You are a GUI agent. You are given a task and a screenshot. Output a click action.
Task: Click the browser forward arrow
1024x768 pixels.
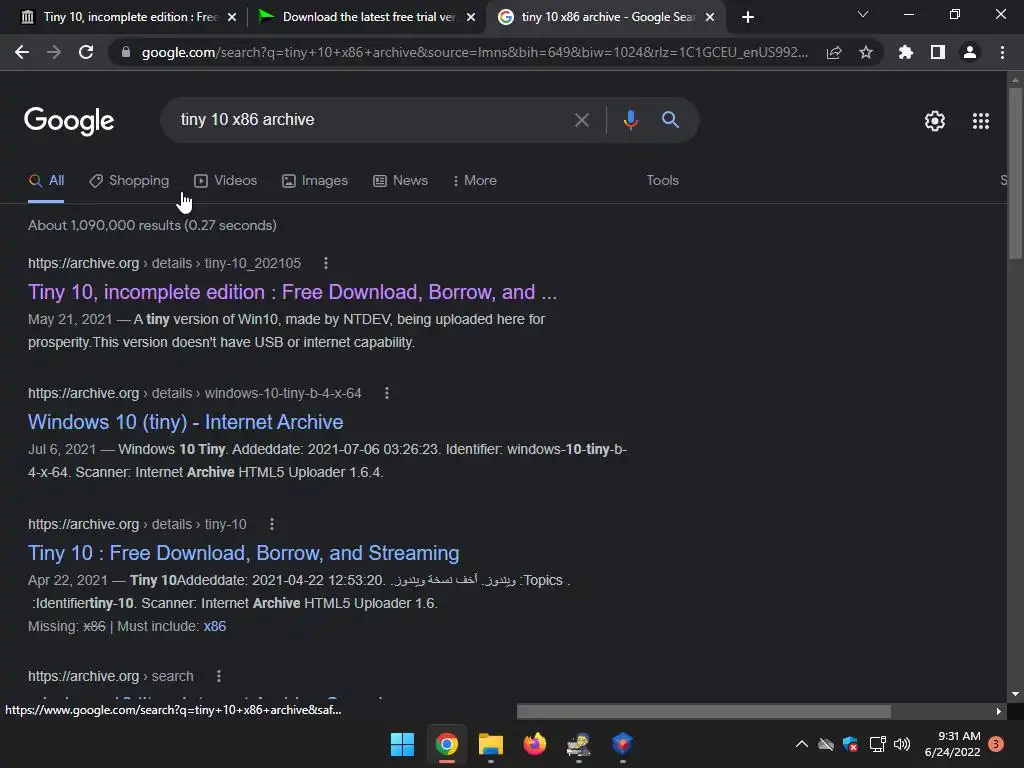[54, 52]
